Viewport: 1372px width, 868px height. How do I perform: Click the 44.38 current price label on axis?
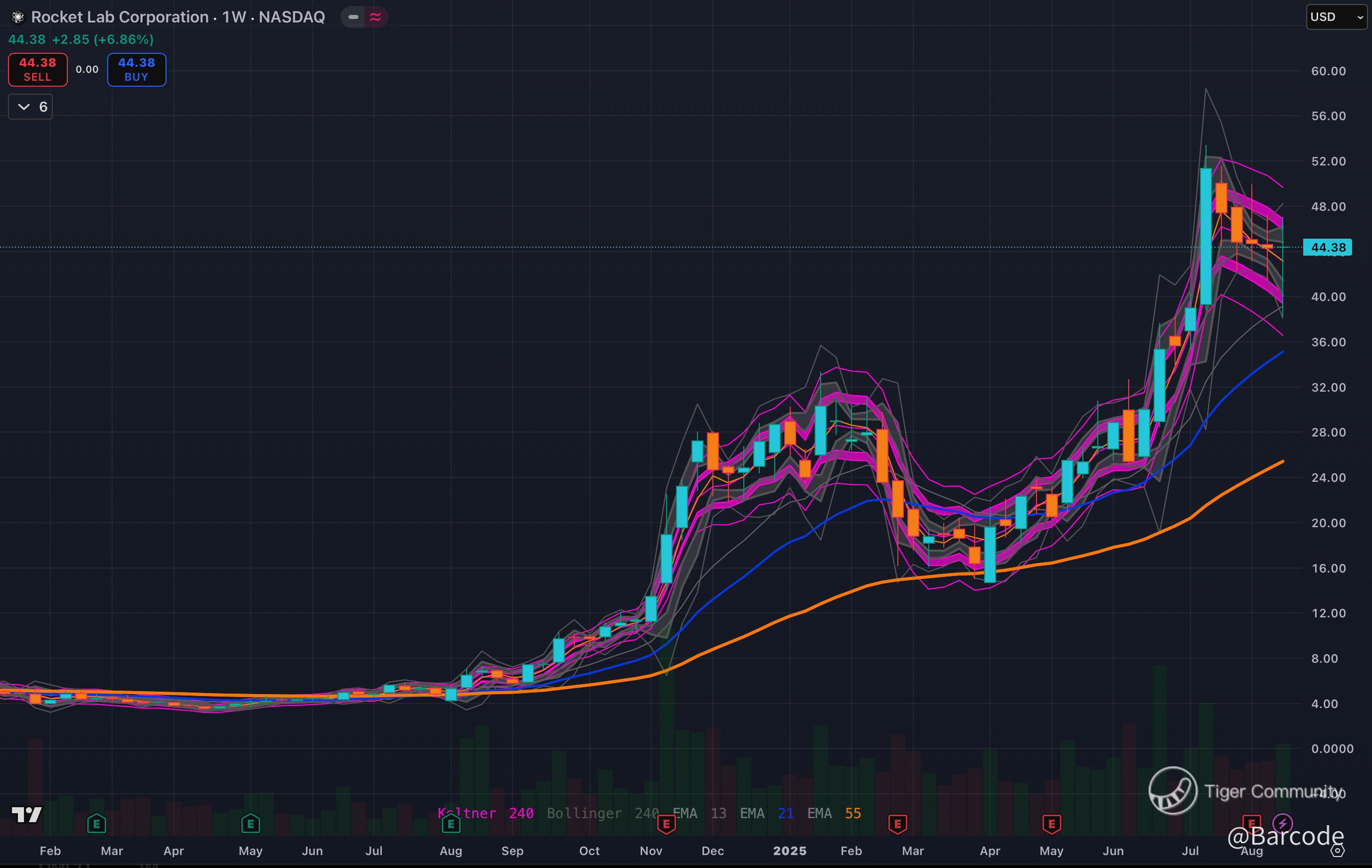(x=1328, y=247)
